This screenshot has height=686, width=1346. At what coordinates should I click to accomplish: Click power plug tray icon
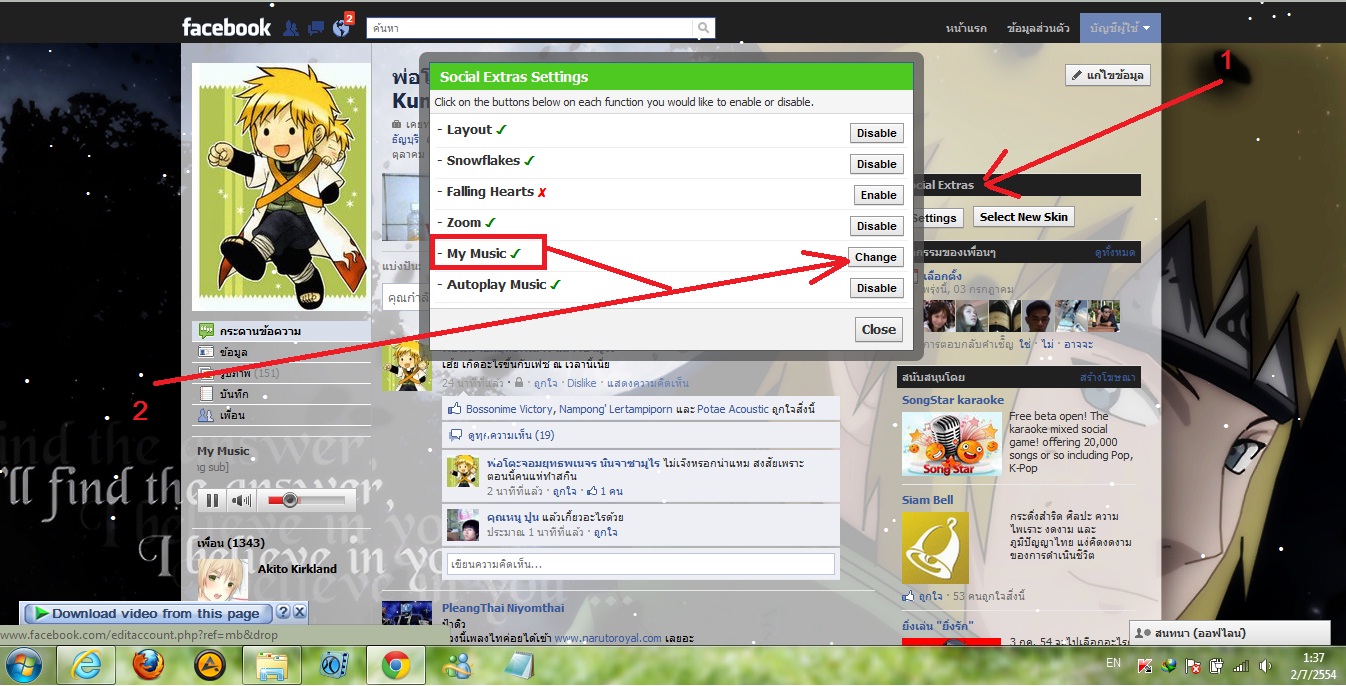[x=1216, y=665]
